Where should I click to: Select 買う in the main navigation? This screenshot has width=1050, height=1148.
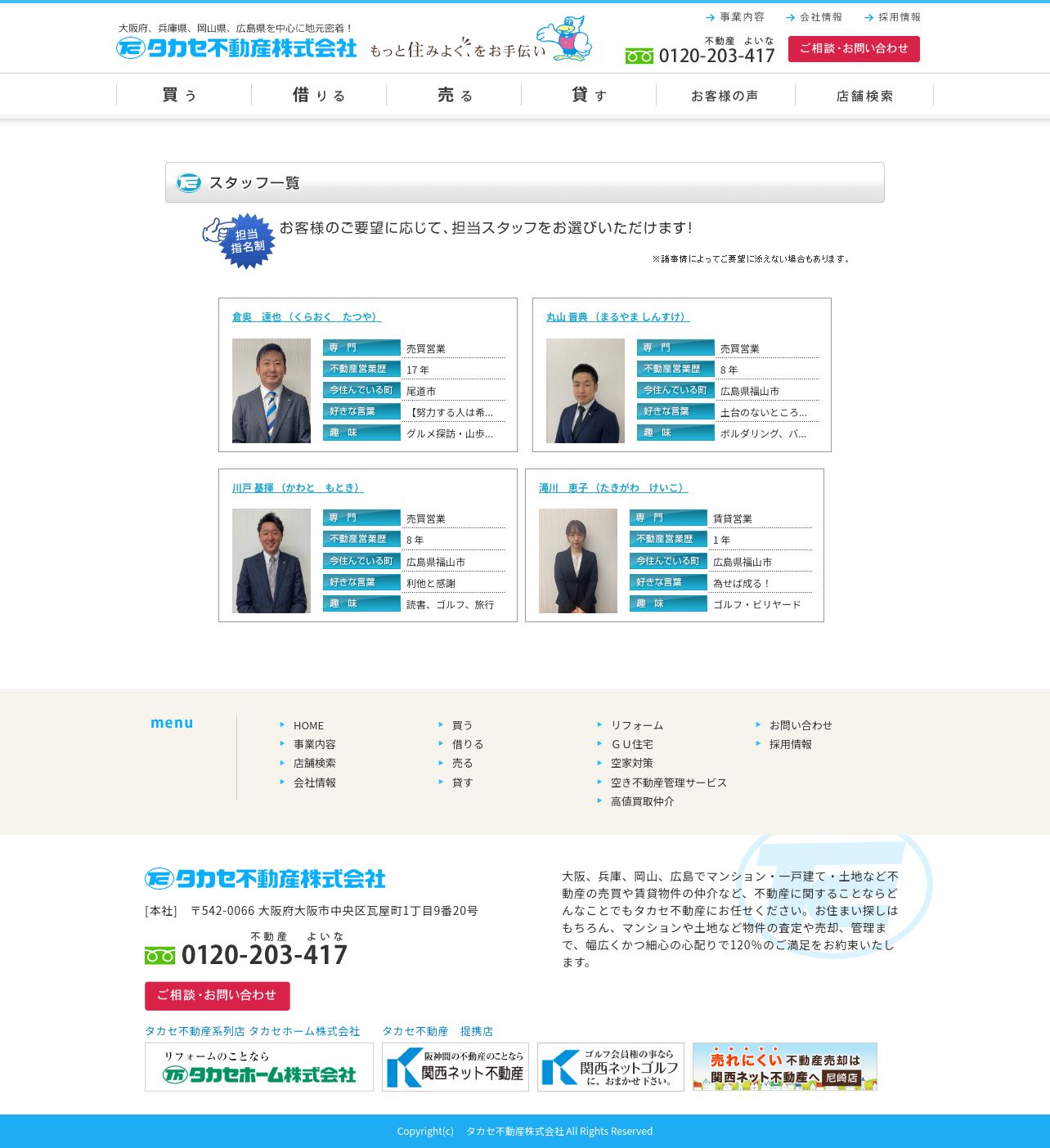coord(184,96)
